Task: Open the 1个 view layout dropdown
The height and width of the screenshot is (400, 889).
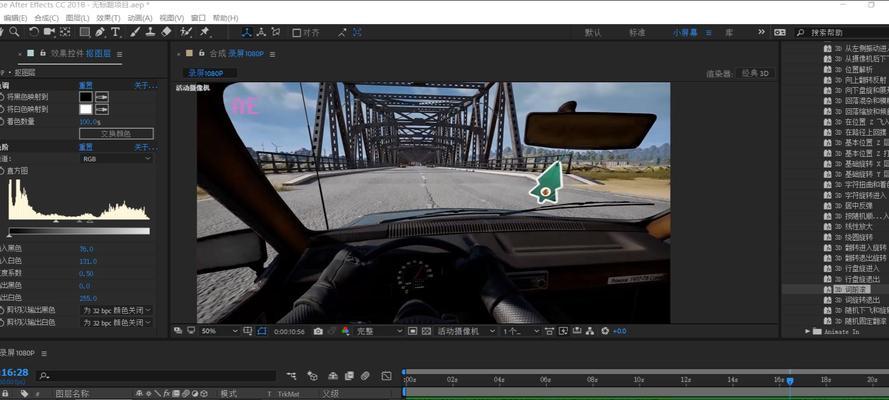Action: (520, 331)
